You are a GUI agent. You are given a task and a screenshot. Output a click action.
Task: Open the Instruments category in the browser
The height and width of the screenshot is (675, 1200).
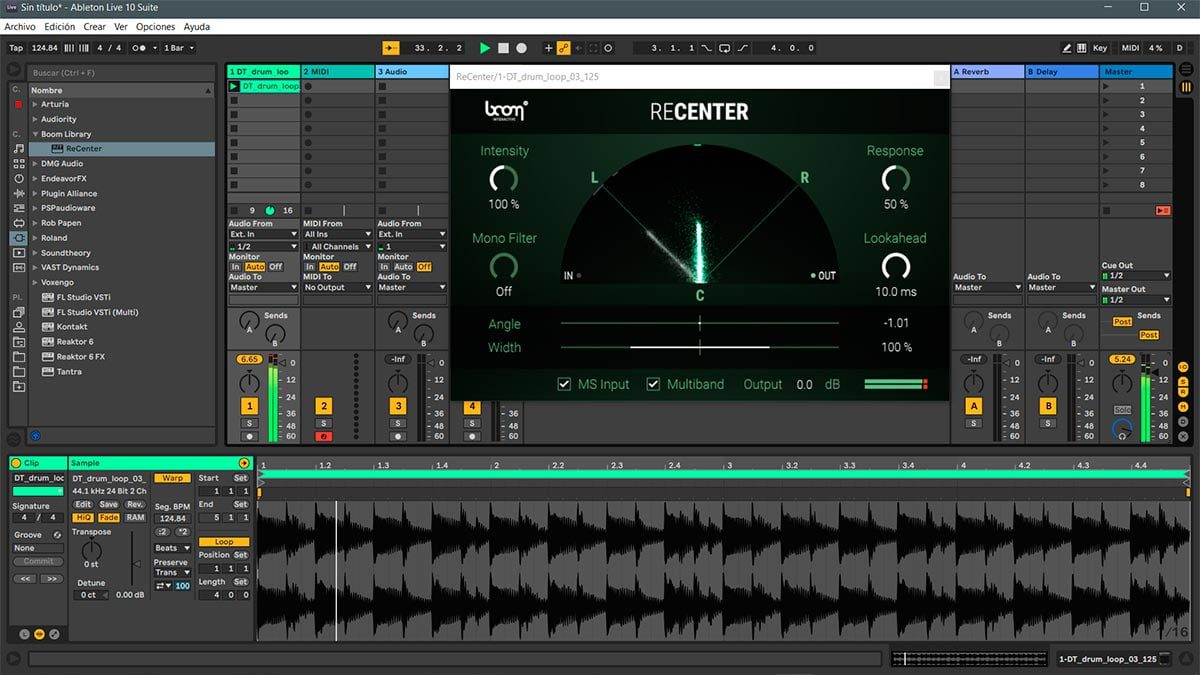18,179
